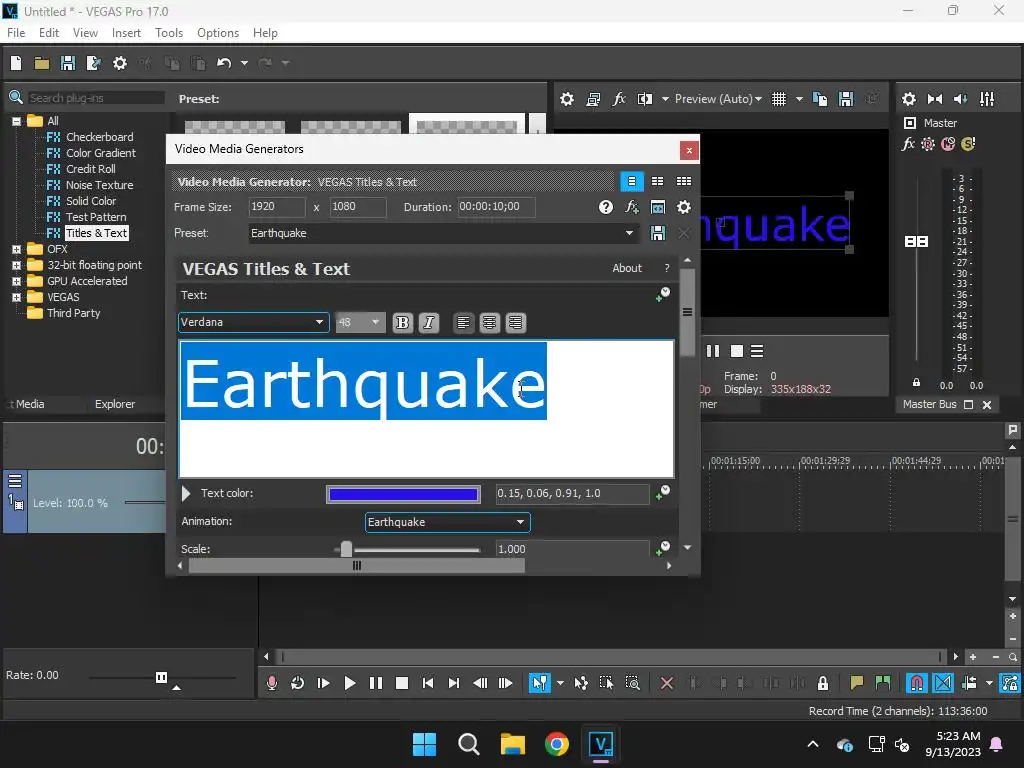Open project properties gear icon
Viewport: 1024px width, 768px height.
point(120,63)
